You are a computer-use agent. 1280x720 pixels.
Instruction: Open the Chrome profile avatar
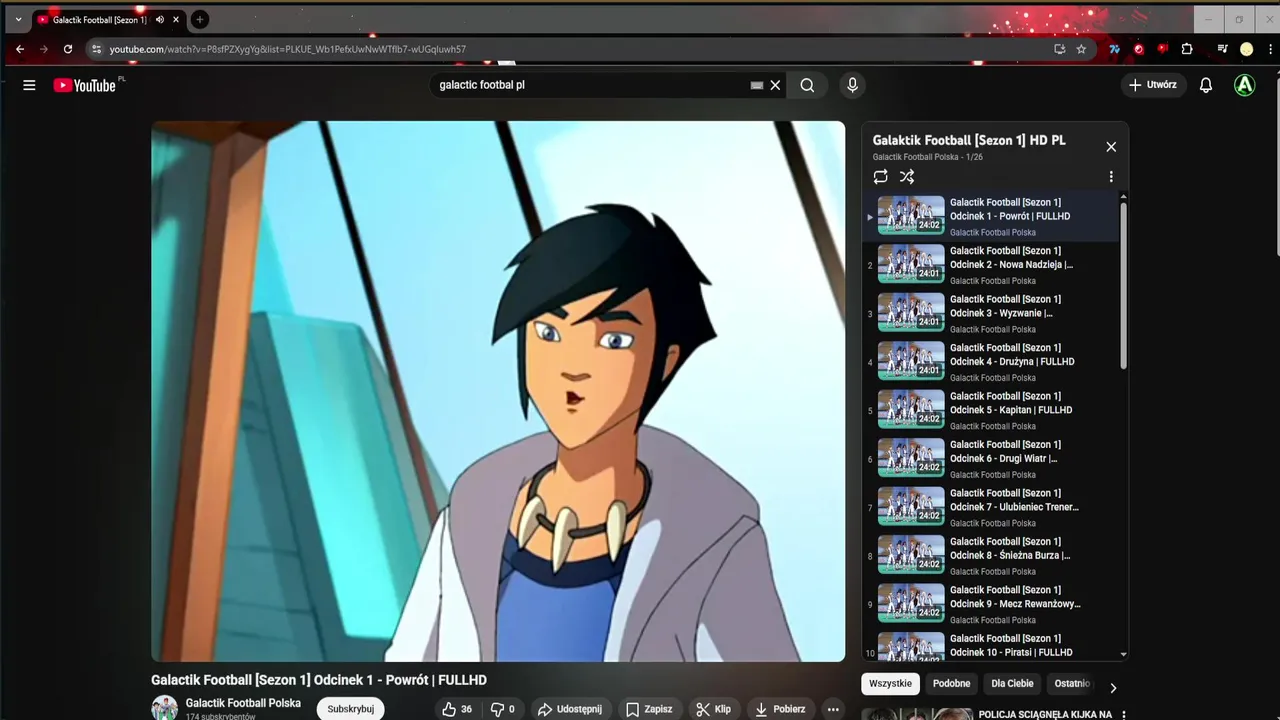1246,49
